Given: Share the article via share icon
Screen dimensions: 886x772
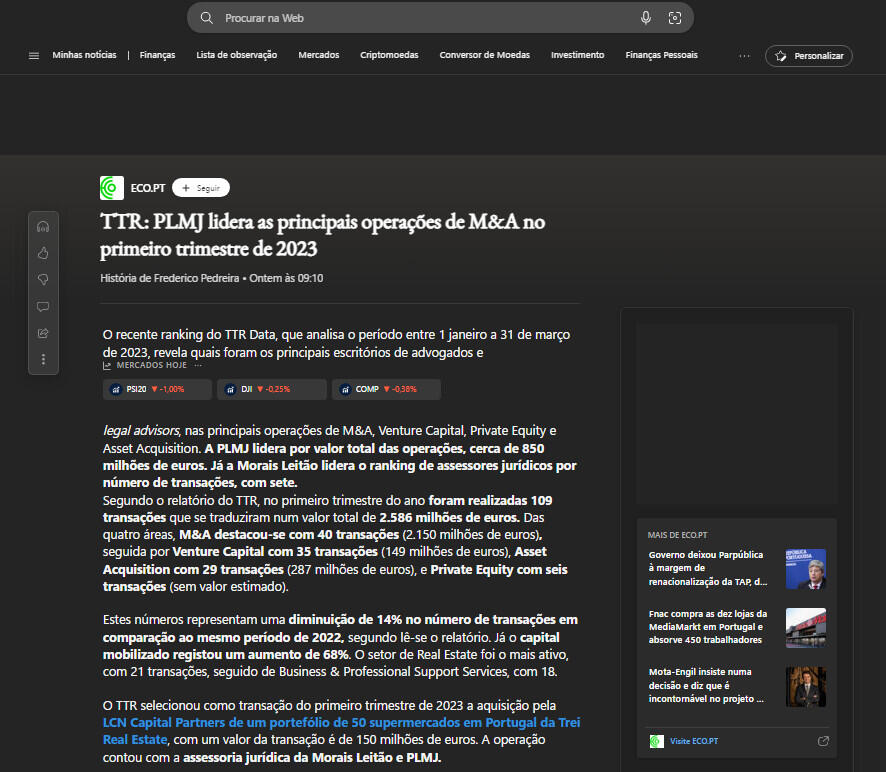Looking at the screenshot, I should (x=43, y=333).
